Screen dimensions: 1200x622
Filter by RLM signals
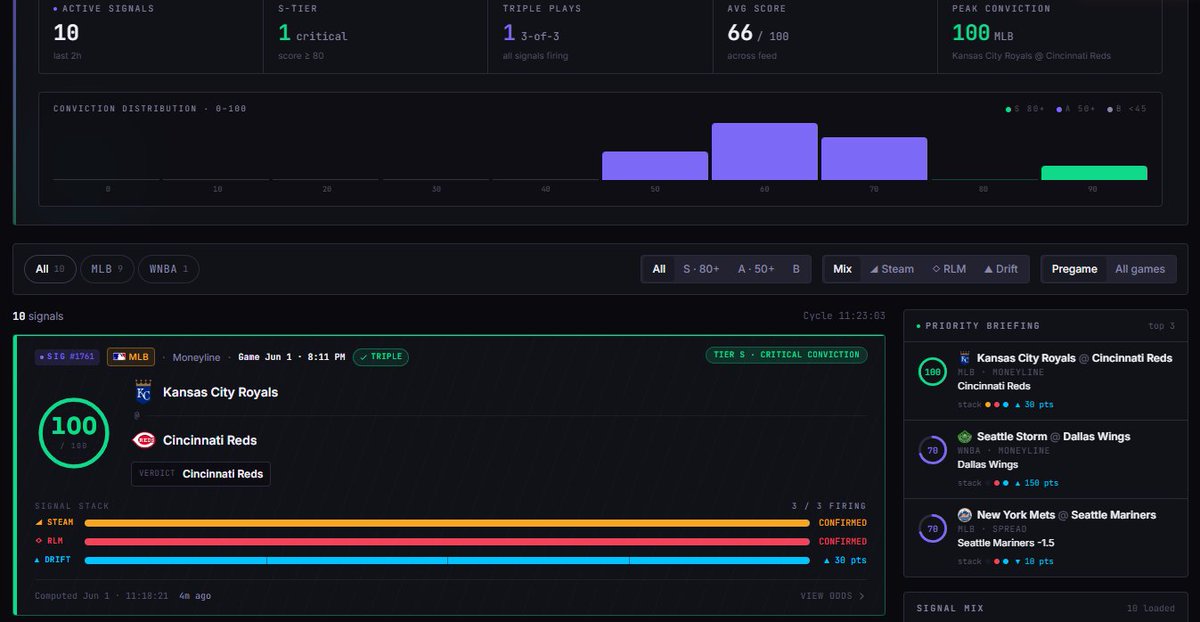(949, 269)
